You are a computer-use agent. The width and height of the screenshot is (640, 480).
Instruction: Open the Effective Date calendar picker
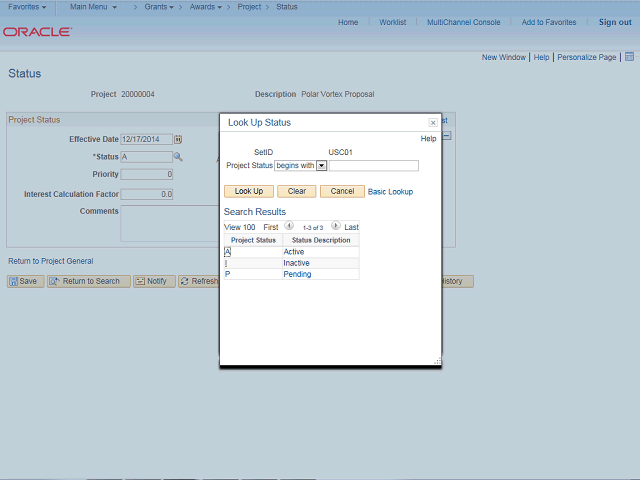click(x=178, y=140)
